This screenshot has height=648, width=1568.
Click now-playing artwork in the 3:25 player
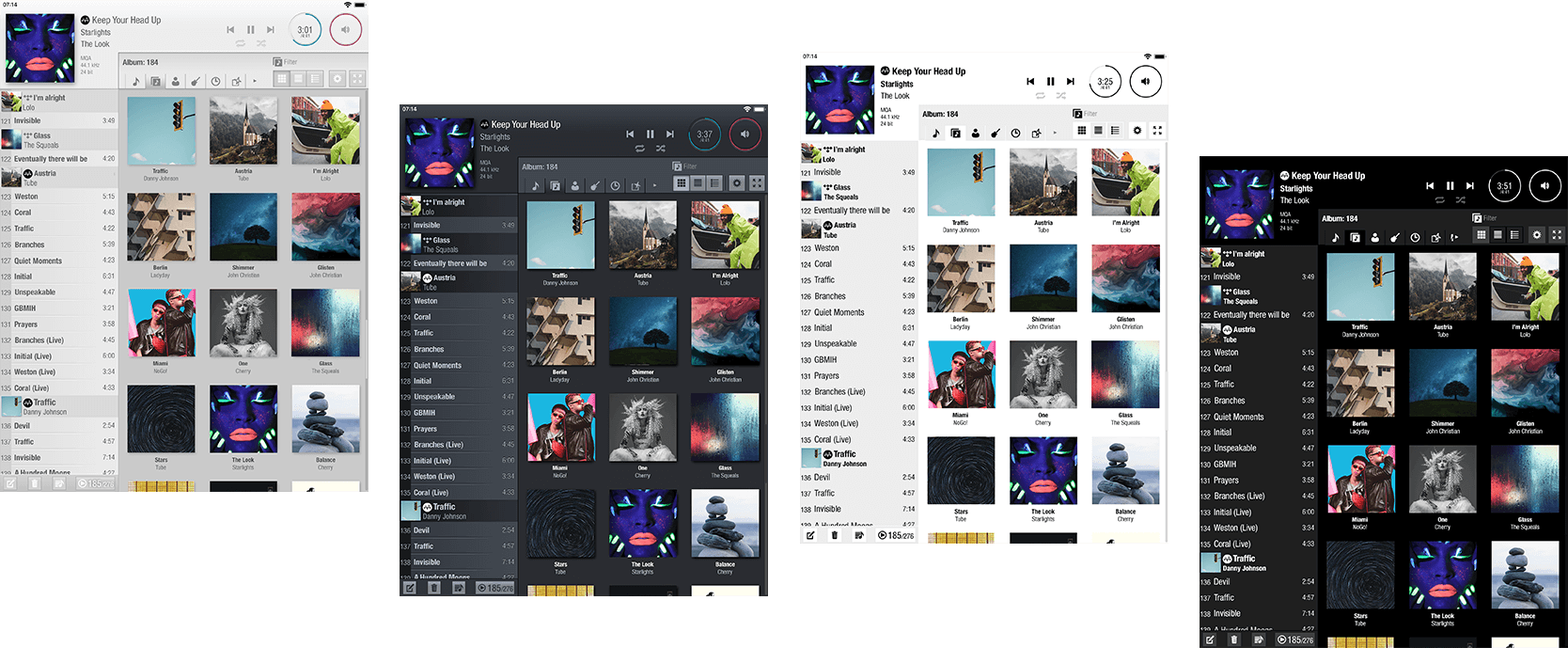[x=839, y=99]
